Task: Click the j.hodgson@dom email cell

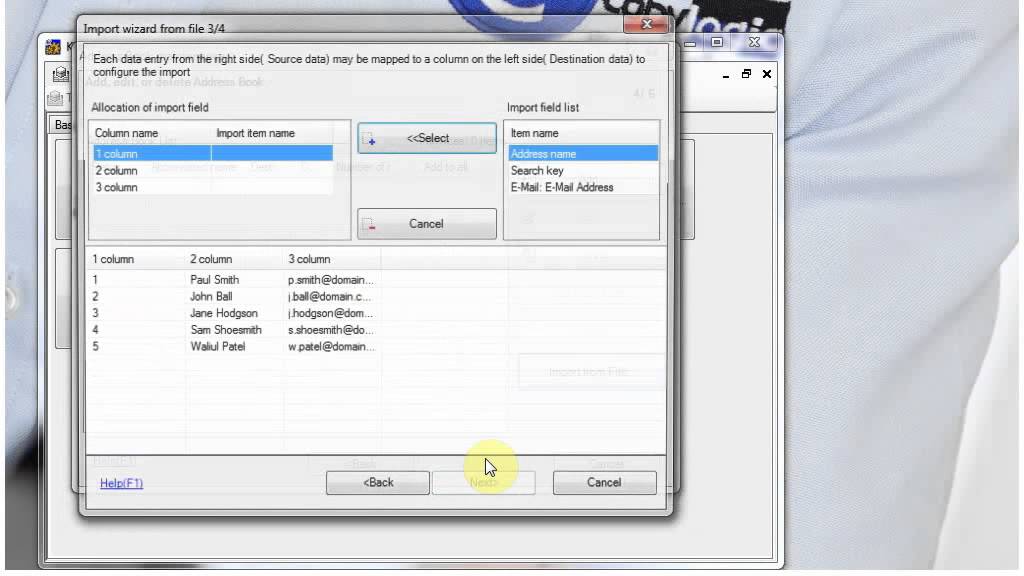Action: 332,313
